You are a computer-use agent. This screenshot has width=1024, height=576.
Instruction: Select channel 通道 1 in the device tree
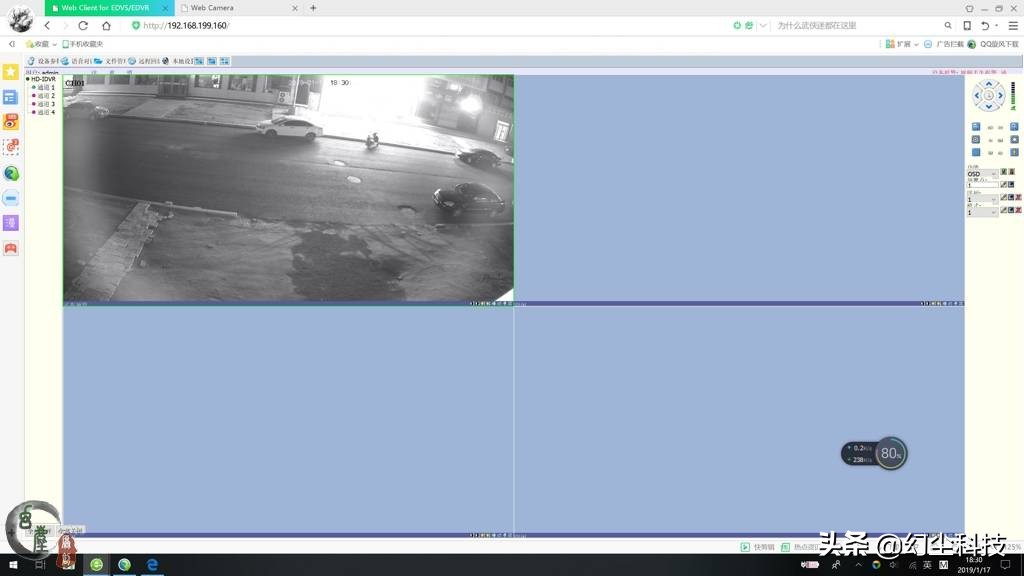click(x=44, y=88)
